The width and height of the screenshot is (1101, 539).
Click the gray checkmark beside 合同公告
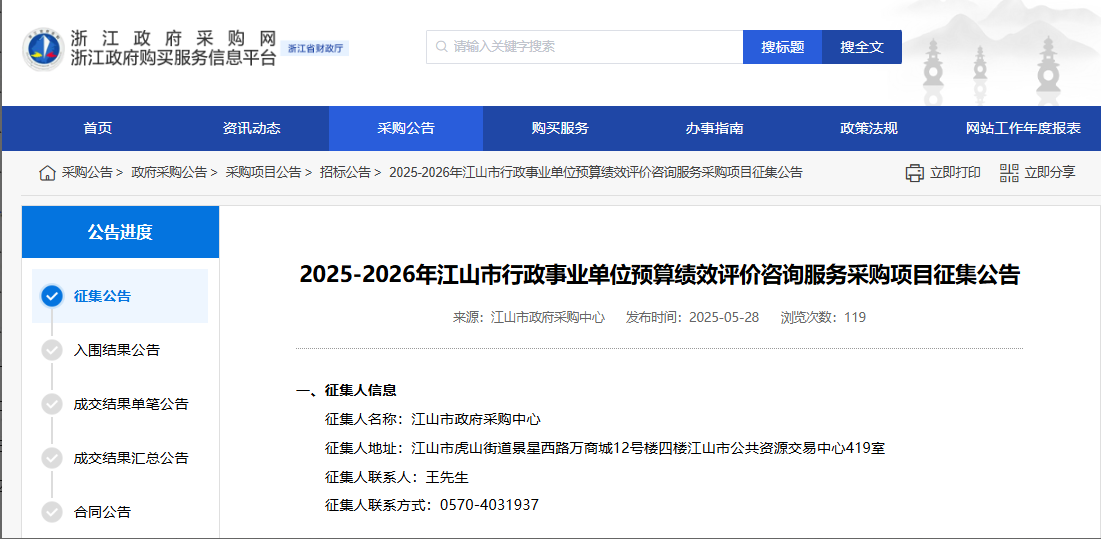(52, 512)
